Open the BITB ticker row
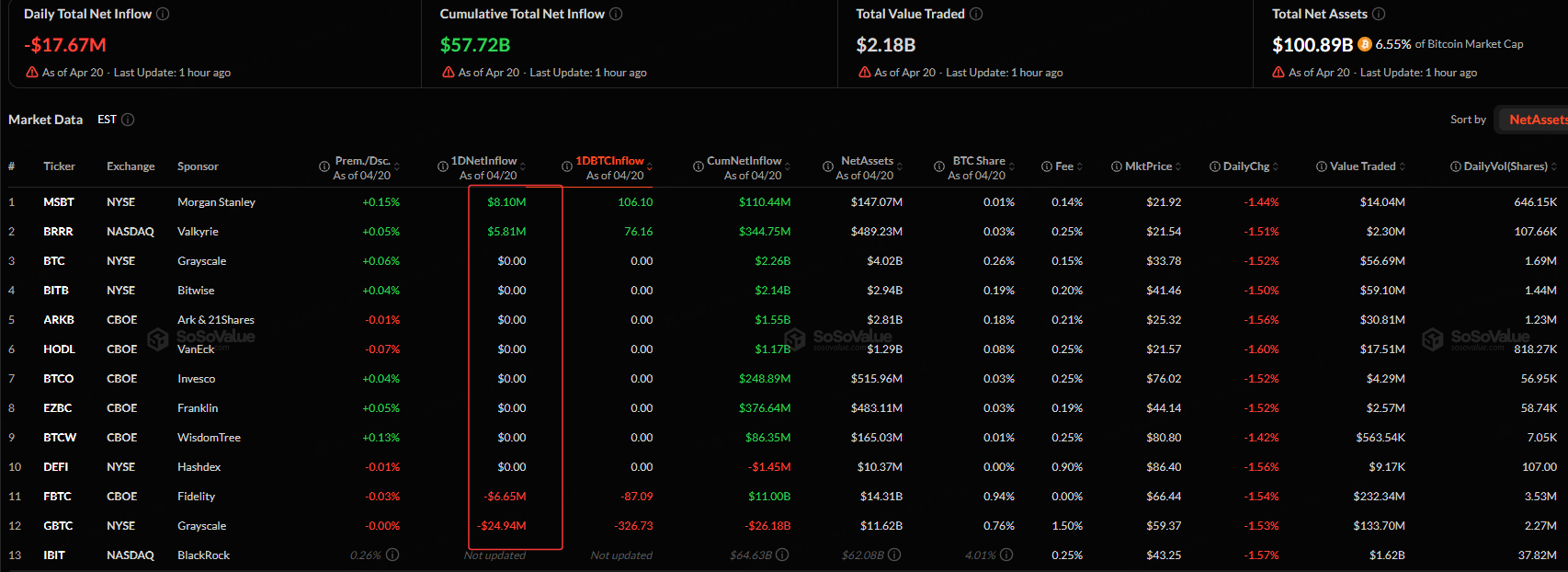This screenshot has height=572, width=1568. (56, 290)
